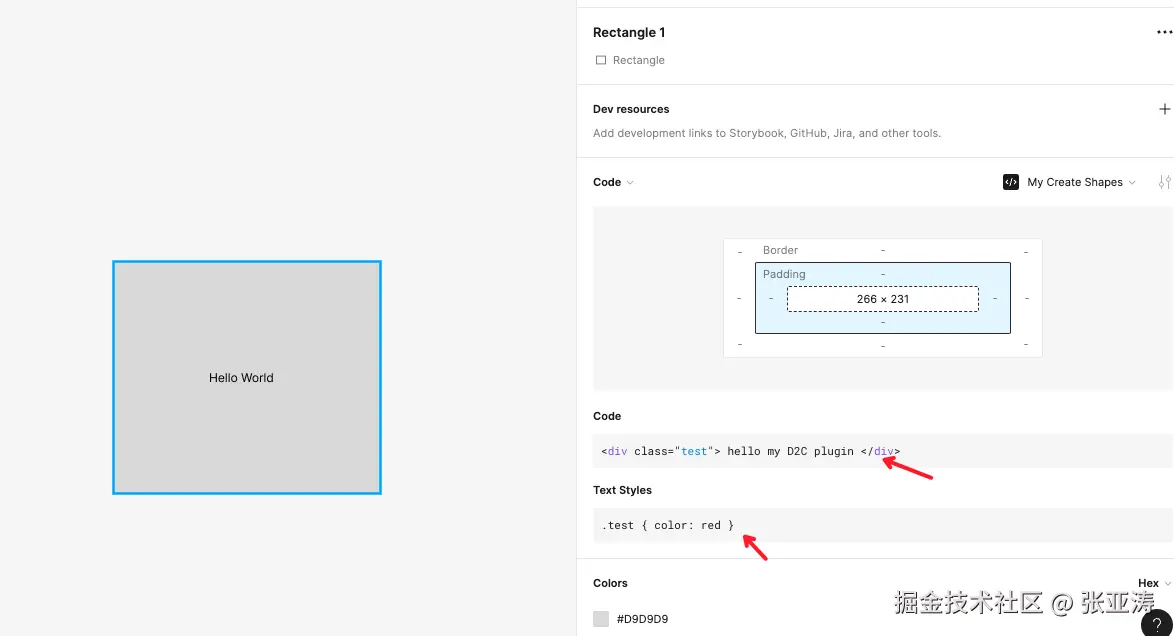The height and width of the screenshot is (636, 1174).
Task: Click the Dev resources heading
Action: 631,109
